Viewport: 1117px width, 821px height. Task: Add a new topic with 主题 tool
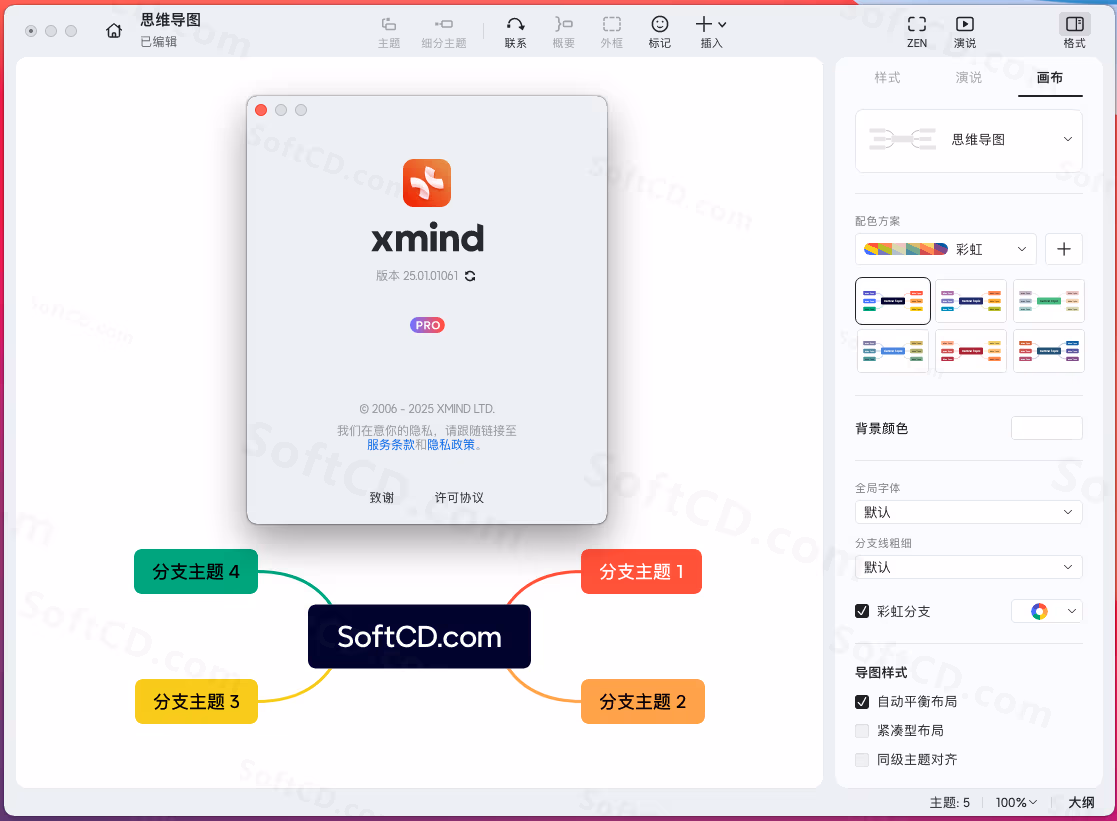389,33
